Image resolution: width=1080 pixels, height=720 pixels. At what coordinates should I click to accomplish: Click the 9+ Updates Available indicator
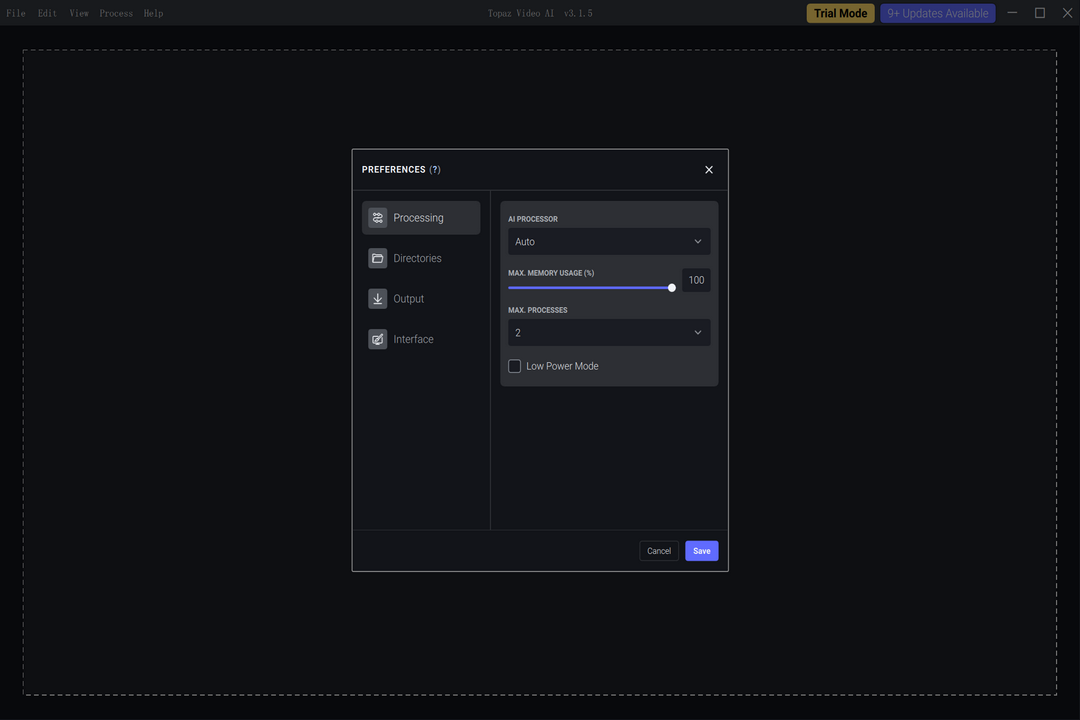937,13
